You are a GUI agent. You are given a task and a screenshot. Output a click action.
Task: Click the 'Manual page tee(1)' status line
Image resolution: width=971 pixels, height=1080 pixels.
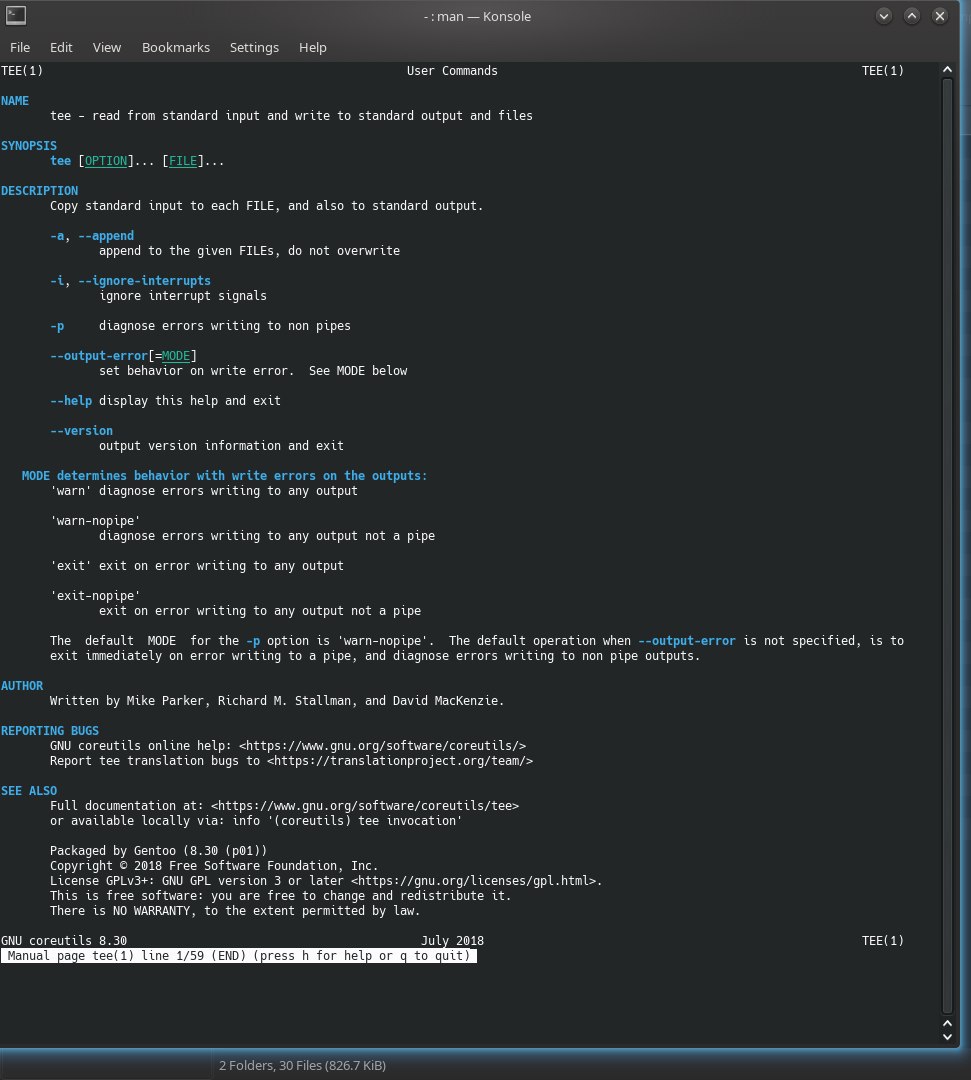[239, 955]
